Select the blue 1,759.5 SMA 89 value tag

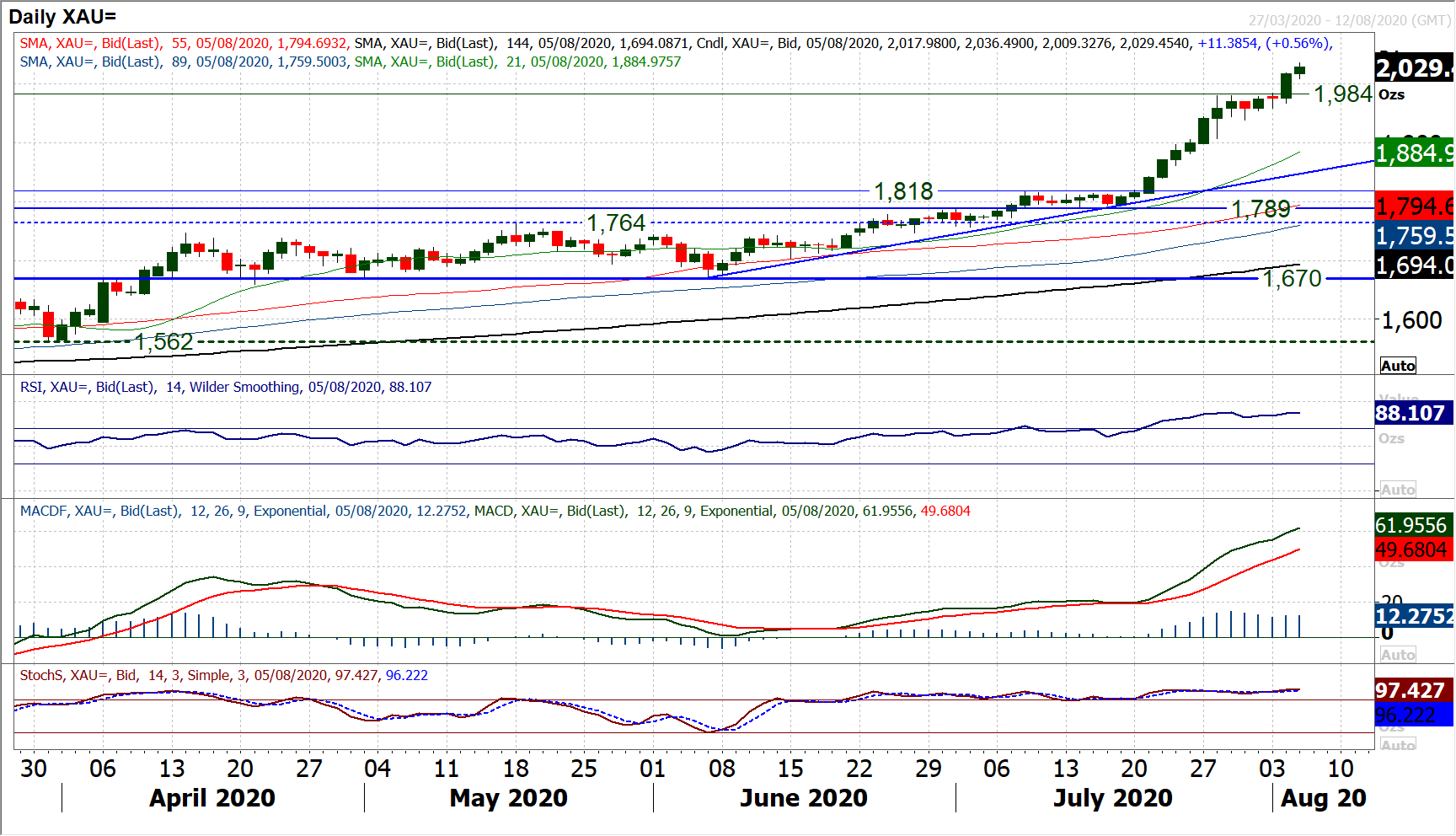1415,236
